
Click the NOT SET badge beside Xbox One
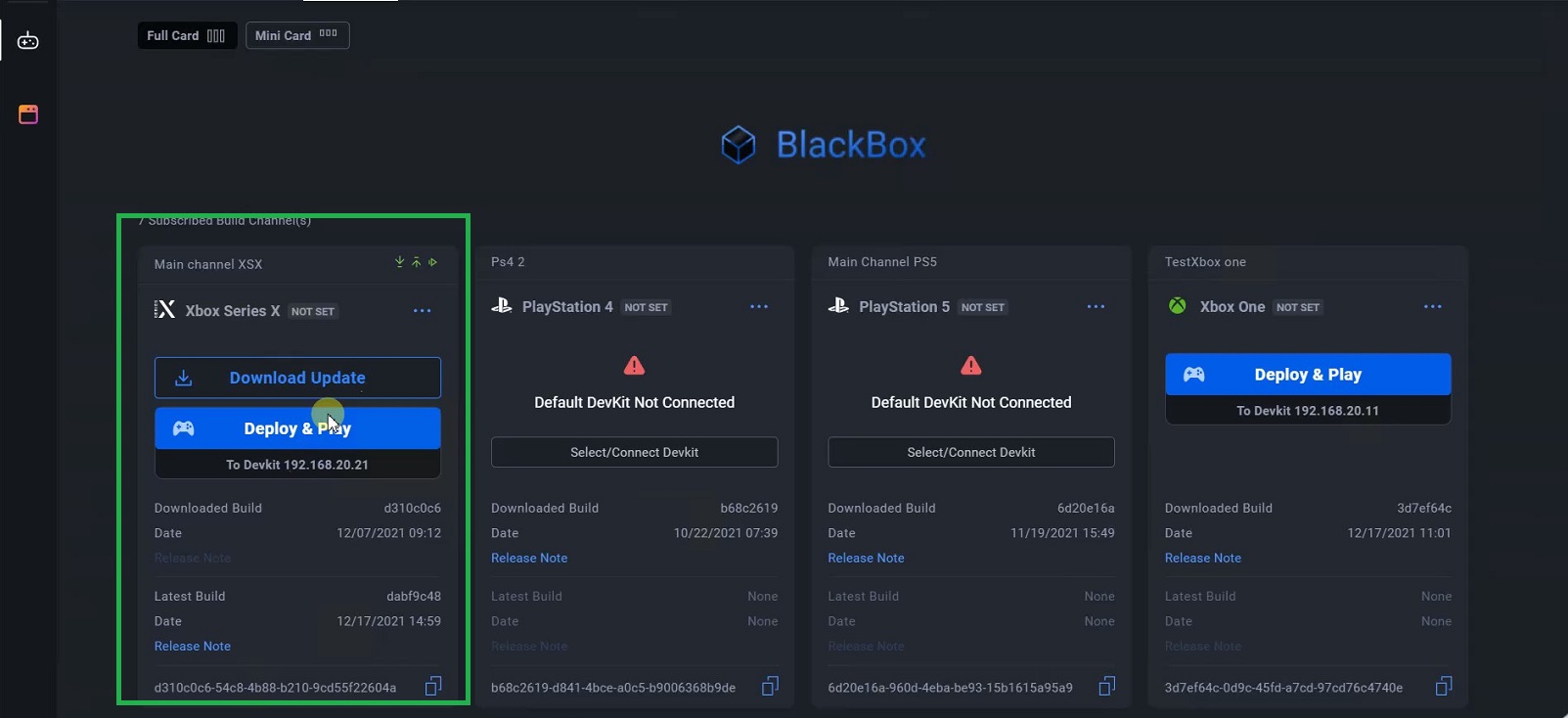click(1298, 307)
